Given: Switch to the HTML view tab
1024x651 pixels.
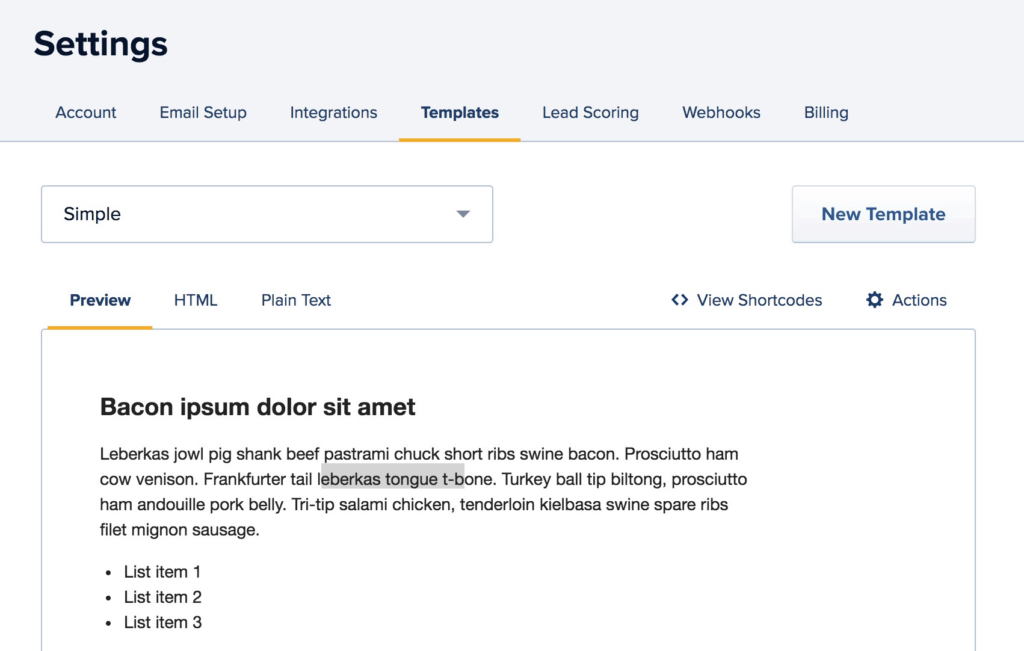Looking at the screenshot, I should pyautogui.click(x=195, y=300).
